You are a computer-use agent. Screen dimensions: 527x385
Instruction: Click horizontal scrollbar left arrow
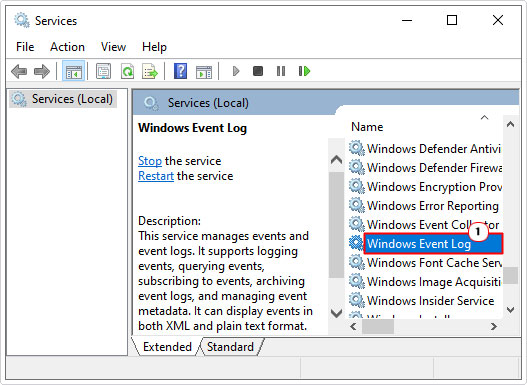[353, 327]
